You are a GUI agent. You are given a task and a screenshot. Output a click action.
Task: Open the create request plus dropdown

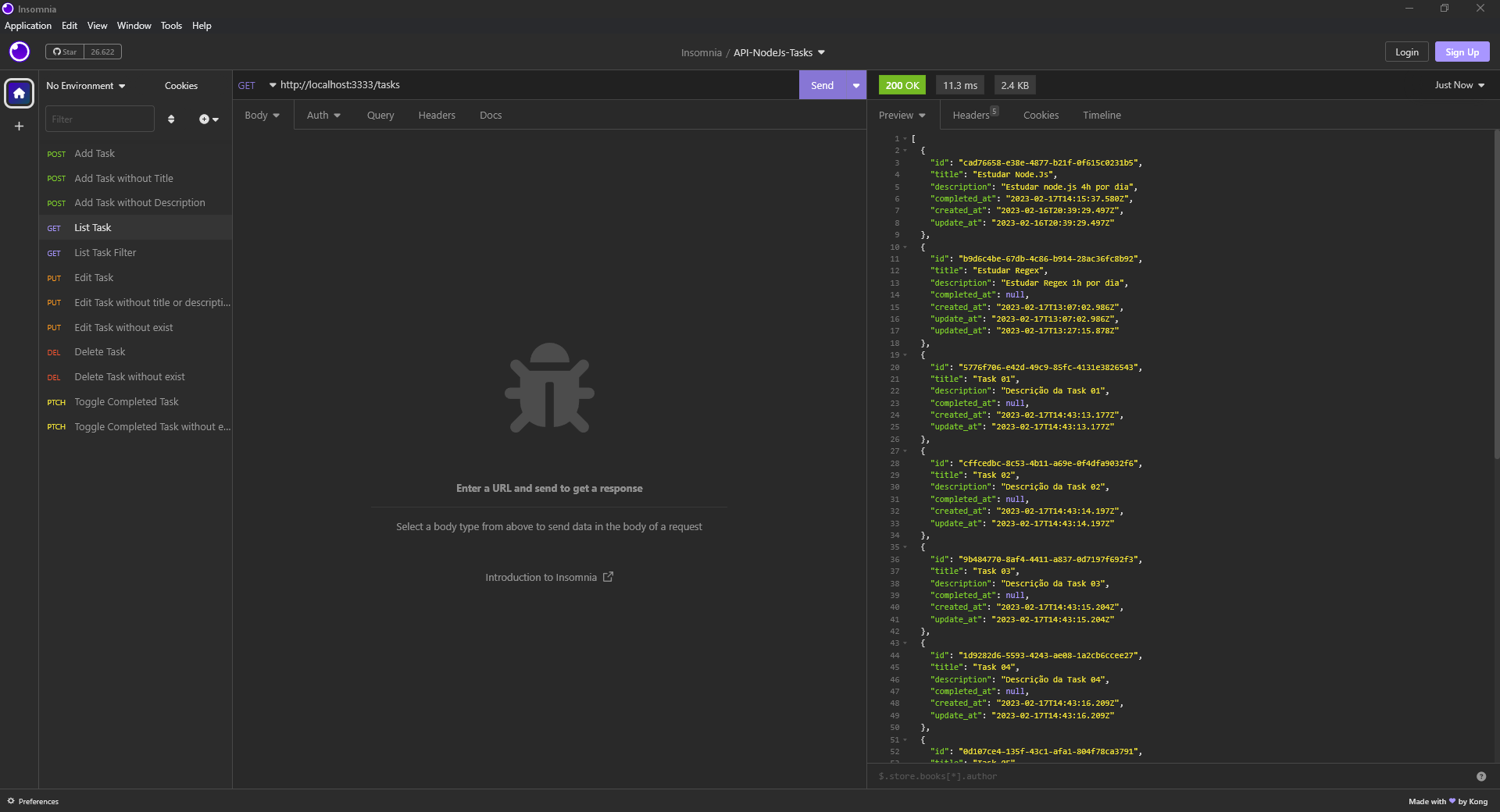209,119
